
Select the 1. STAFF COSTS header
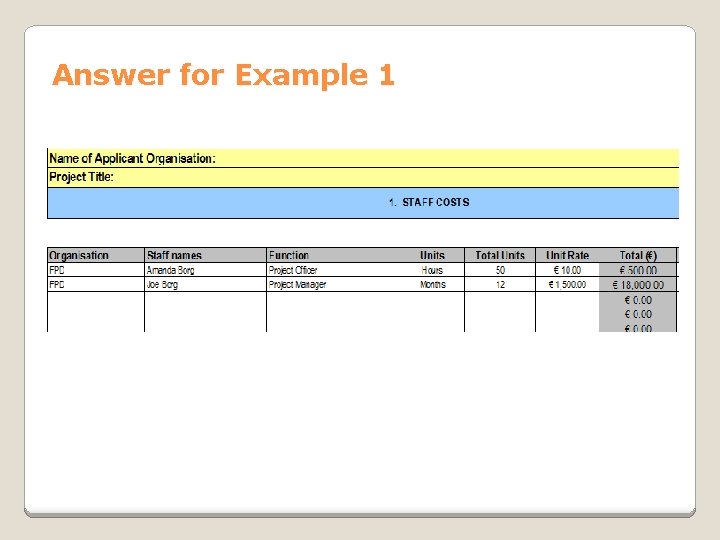[x=363, y=202]
